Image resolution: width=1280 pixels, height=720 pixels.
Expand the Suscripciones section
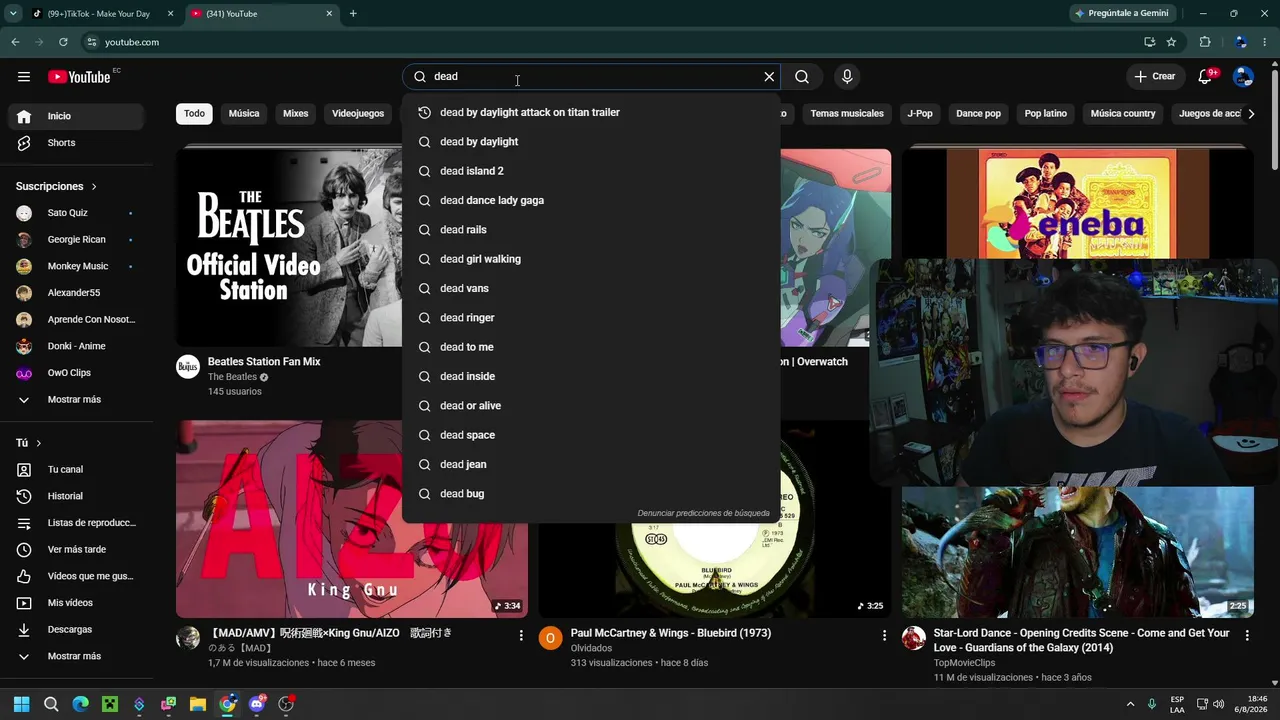pos(57,186)
